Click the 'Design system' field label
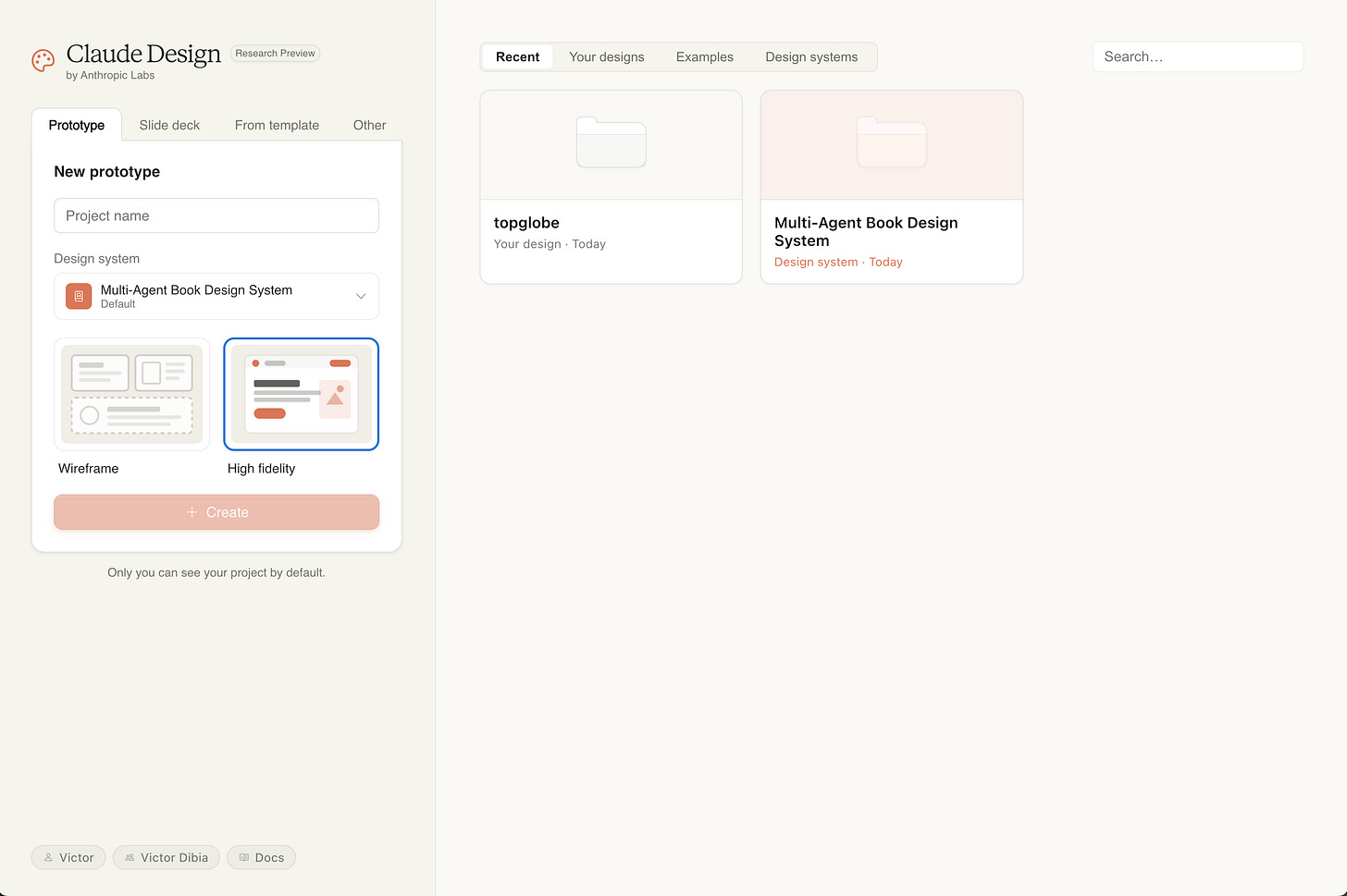This screenshot has width=1347, height=896. [x=97, y=259]
